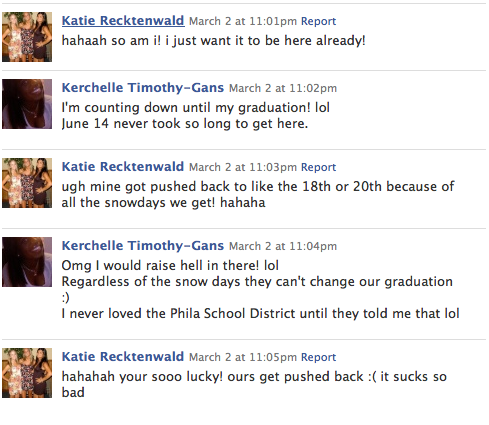Click the profile photo beside the 11:05pm message

click(x=27, y=373)
